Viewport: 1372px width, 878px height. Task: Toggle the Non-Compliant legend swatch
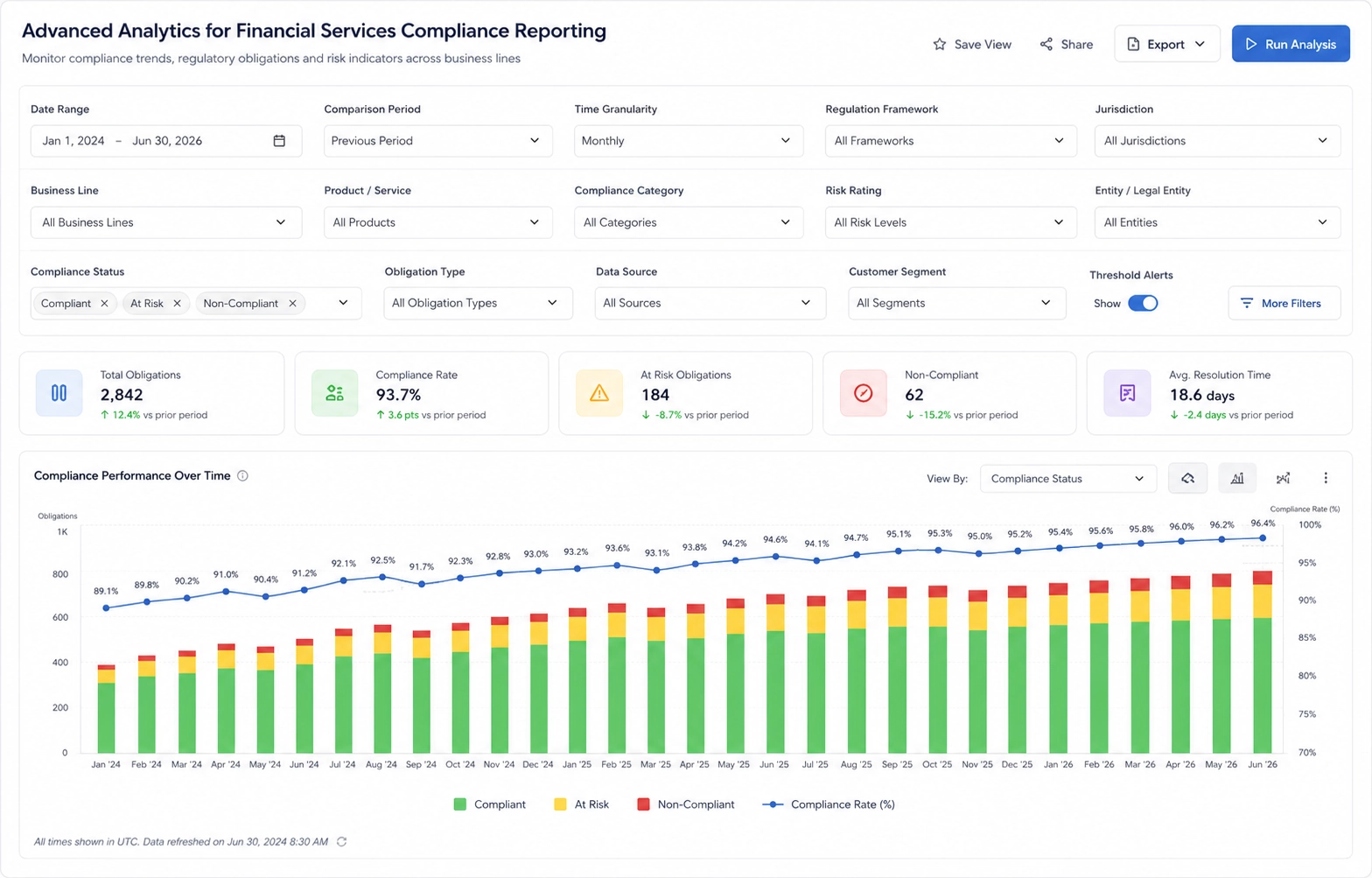pos(643,804)
